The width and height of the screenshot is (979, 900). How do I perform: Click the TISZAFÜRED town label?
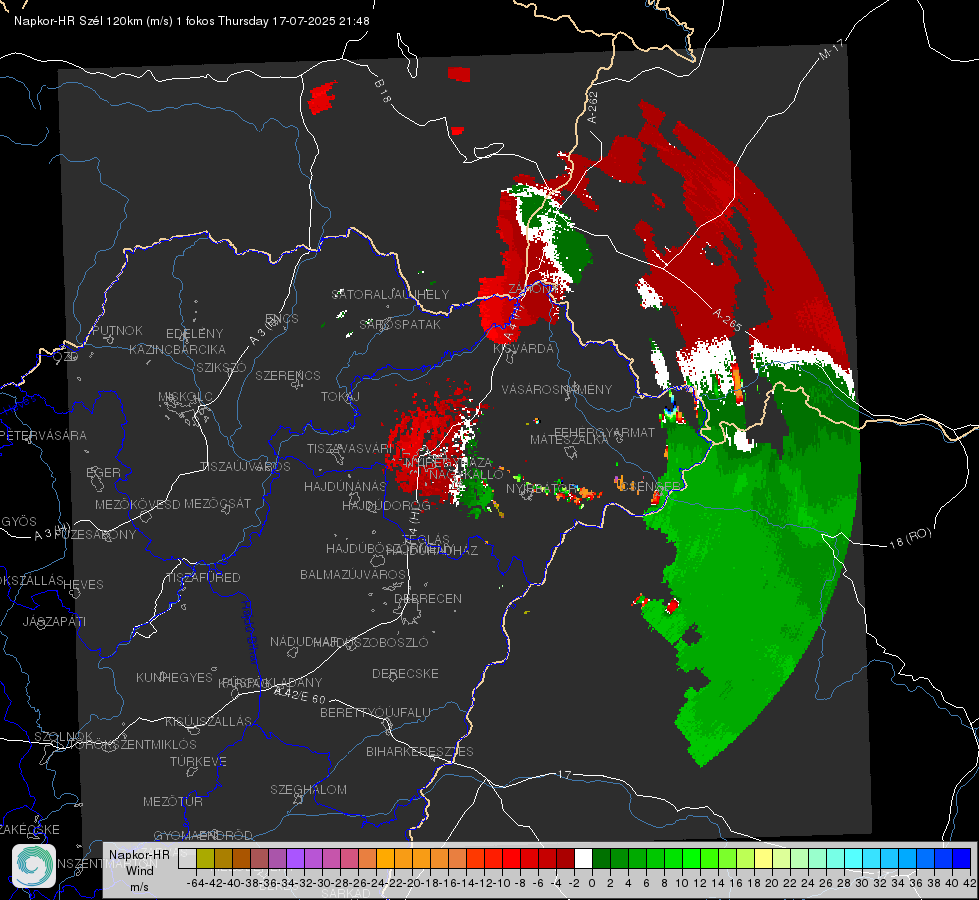tap(203, 578)
